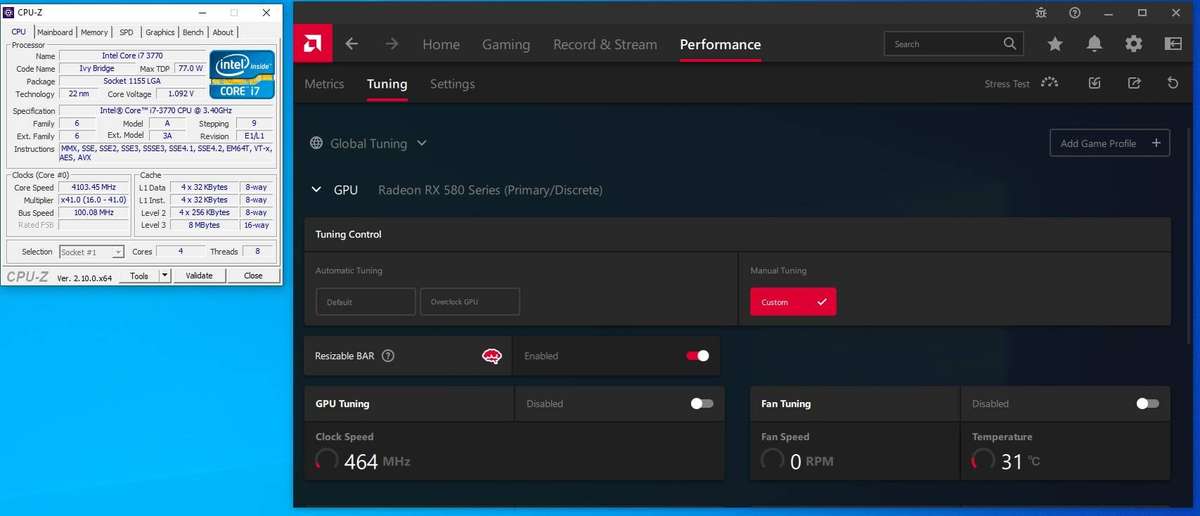Open notifications bell icon
This screenshot has height=516, width=1200.
tap(1094, 44)
